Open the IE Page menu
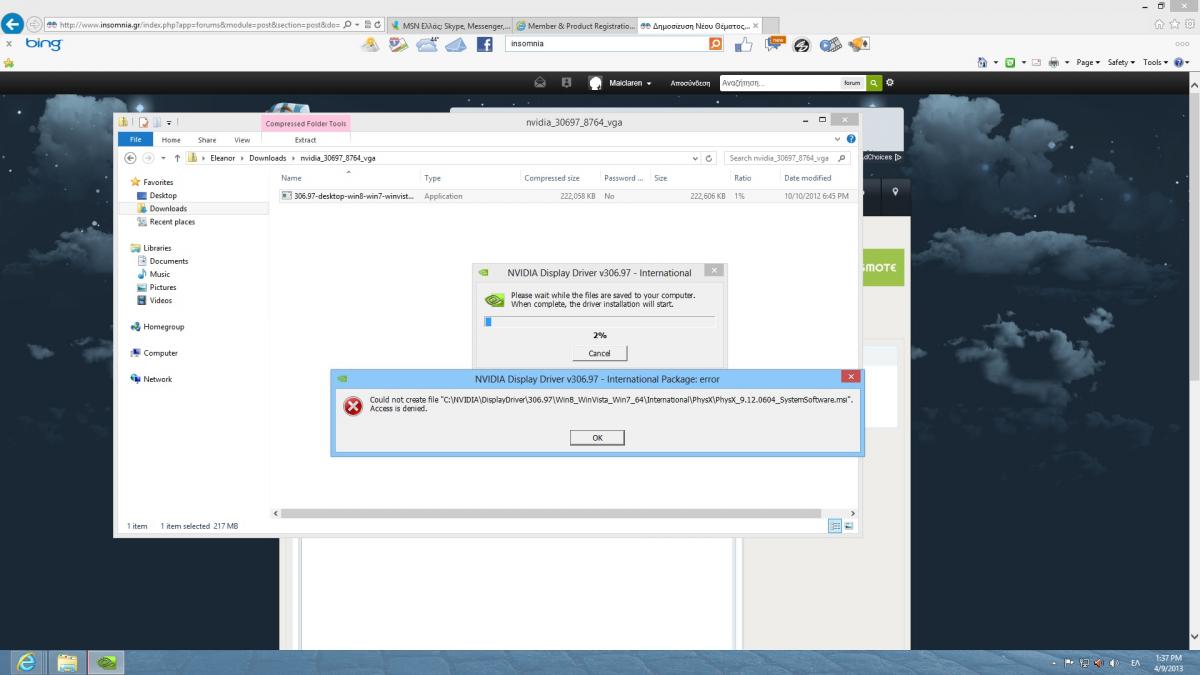 click(x=1088, y=62)
